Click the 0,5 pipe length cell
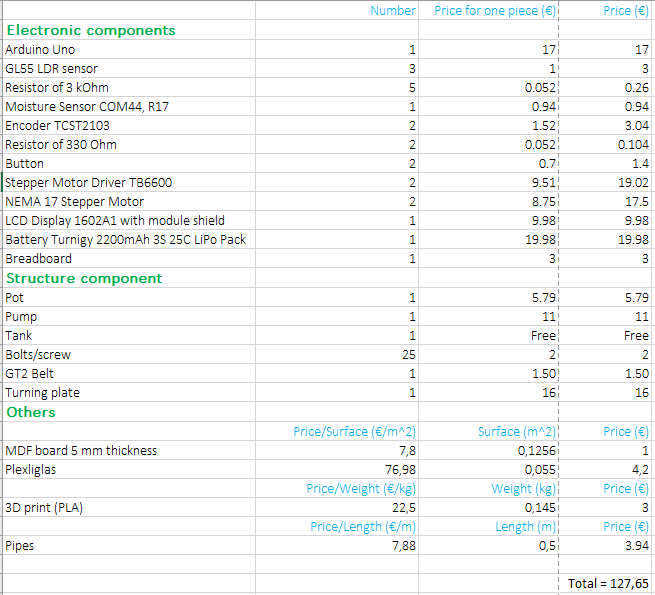This screenshot has width=655, height=595. click(488, 545)
